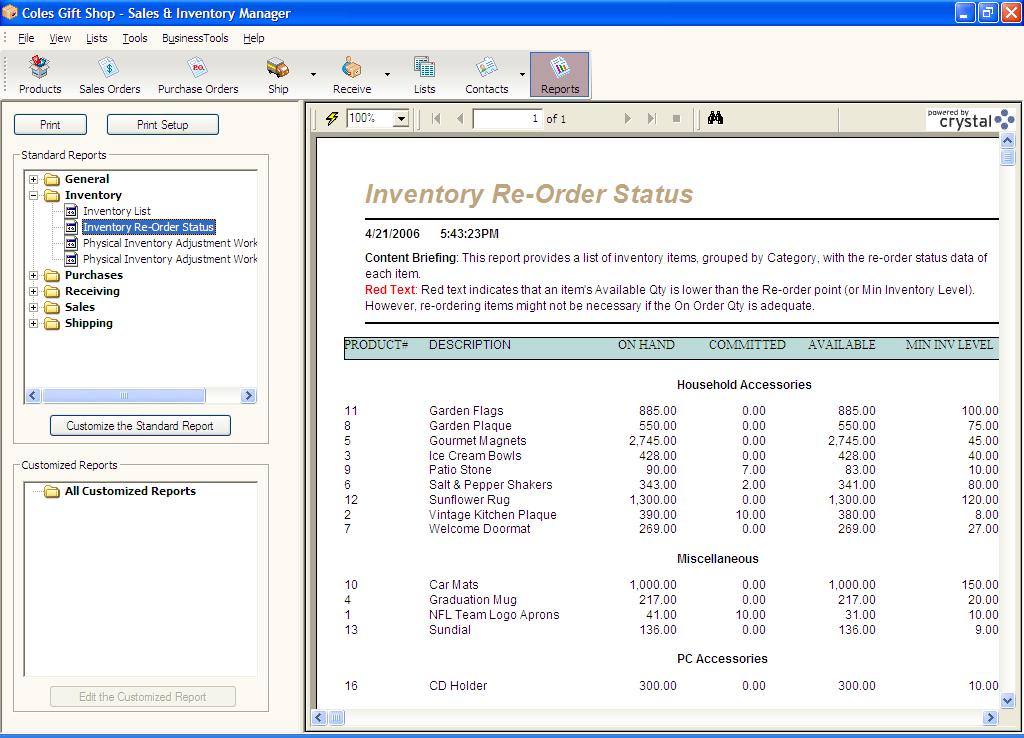Image resolution: width=1024 pixels, height=738 pixels.
Task: Expand the General tree node
Action: (33, 179)
